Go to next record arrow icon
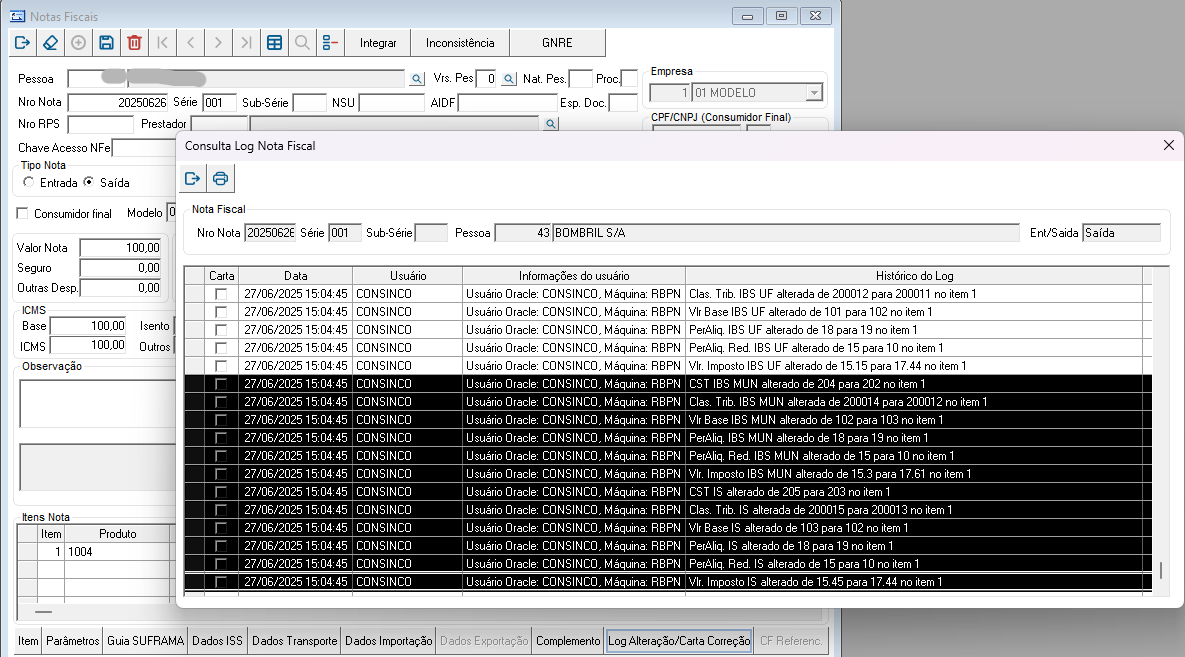This screenshot has width=1185, height=657. click(218, 43)
